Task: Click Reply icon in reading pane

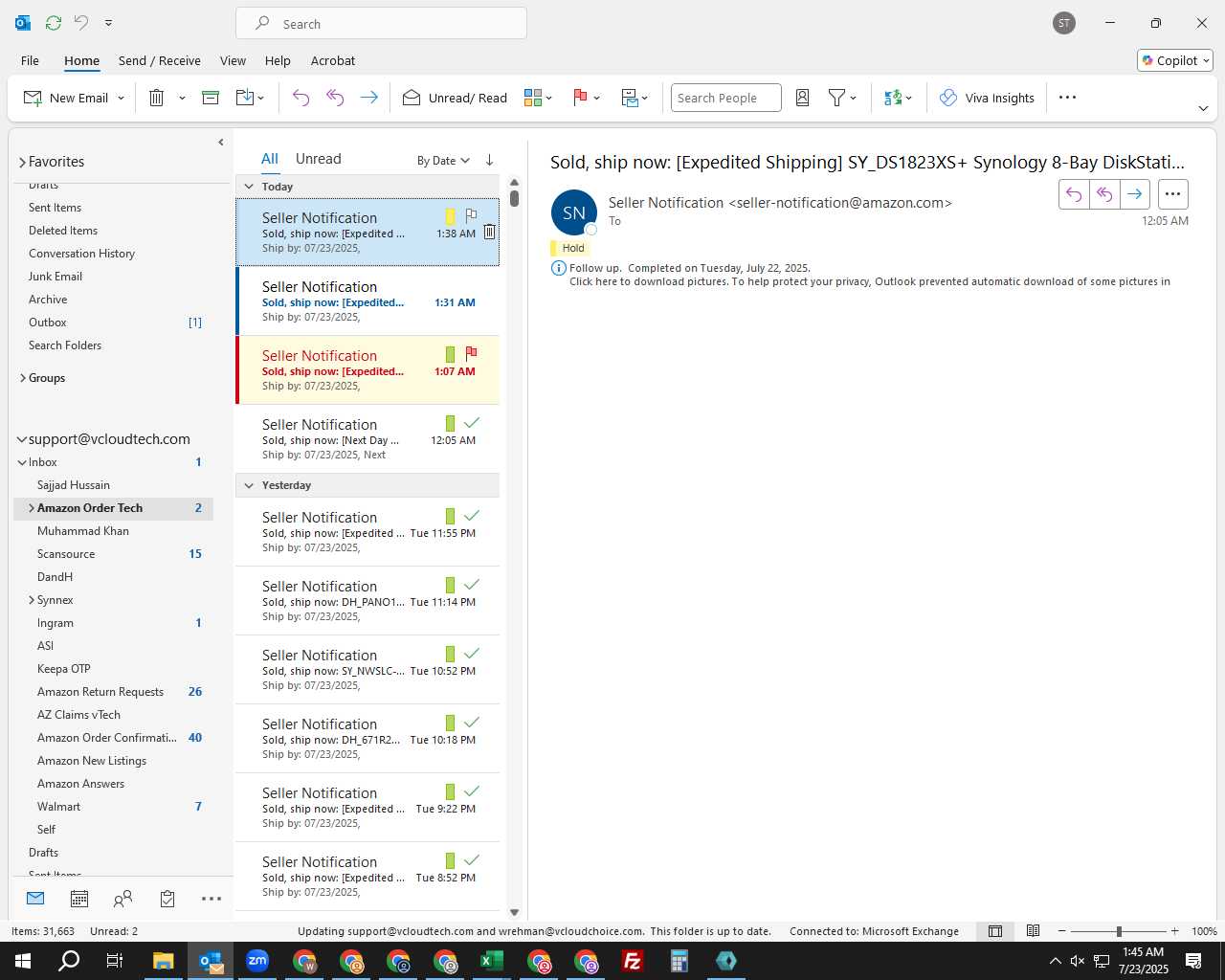Action: (x=1074, y=194)
